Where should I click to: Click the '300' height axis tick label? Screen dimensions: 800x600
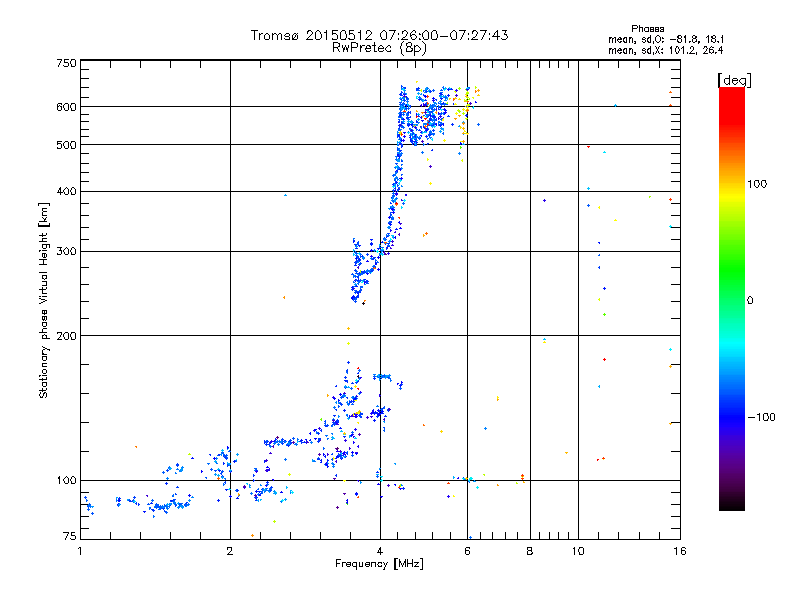[x=66, y=252]
